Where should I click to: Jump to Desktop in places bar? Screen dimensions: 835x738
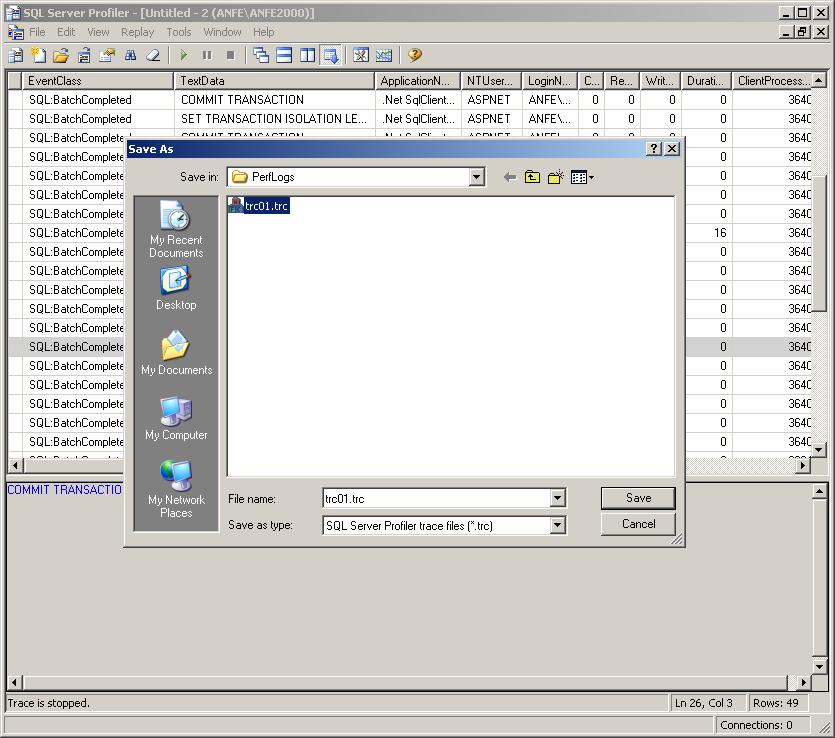pos(176,289)
